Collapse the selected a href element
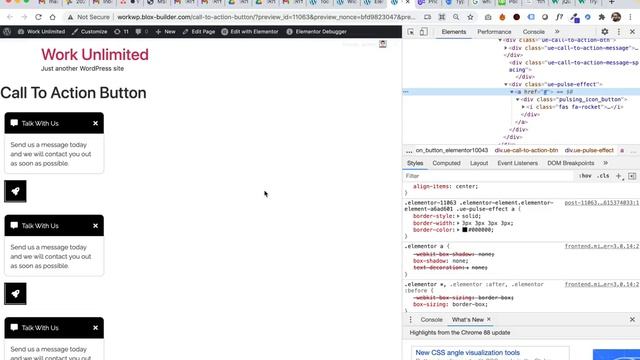 pos(512,92)
